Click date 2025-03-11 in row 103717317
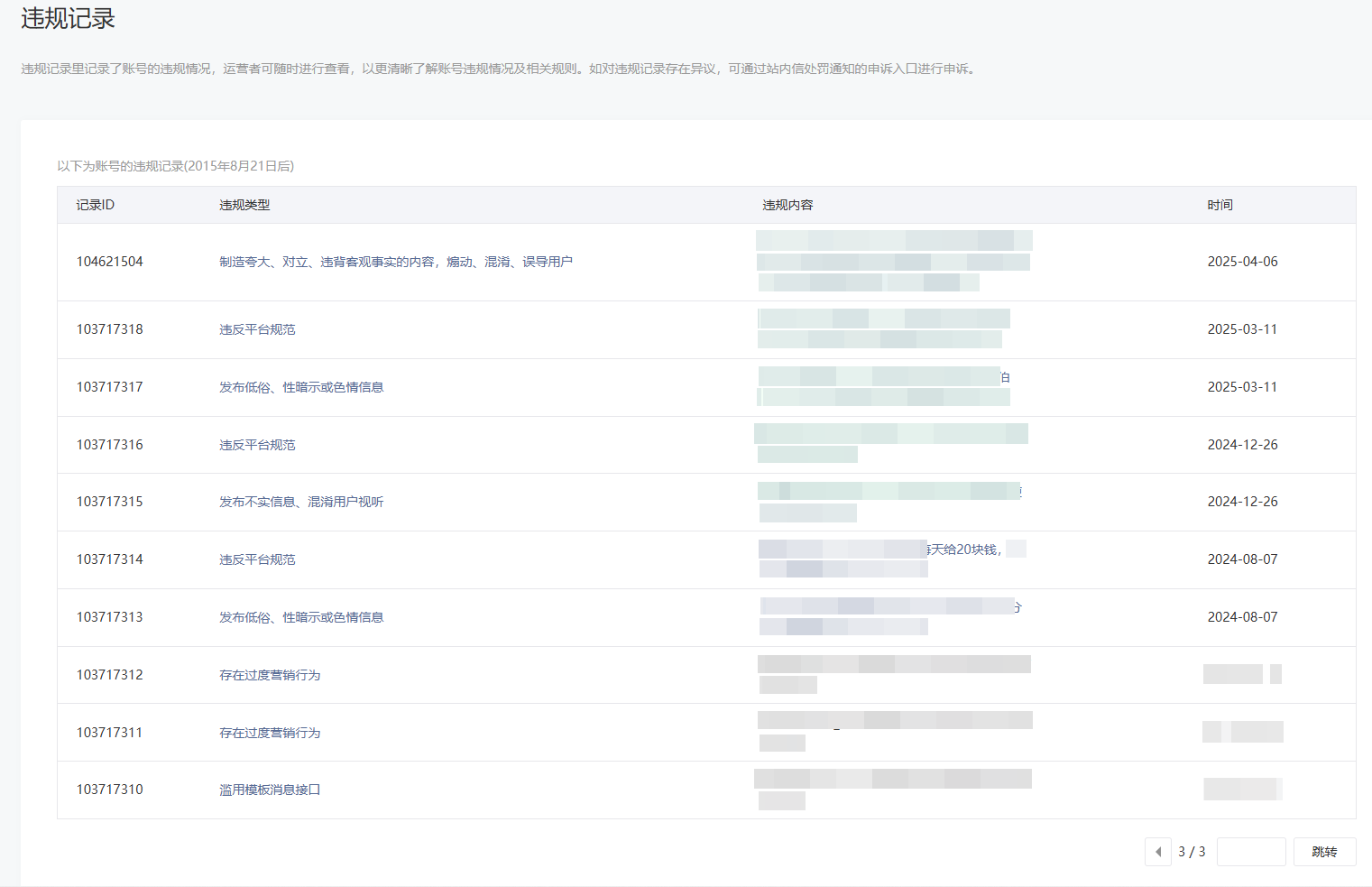1372x887 pixels. (1242, 387)
